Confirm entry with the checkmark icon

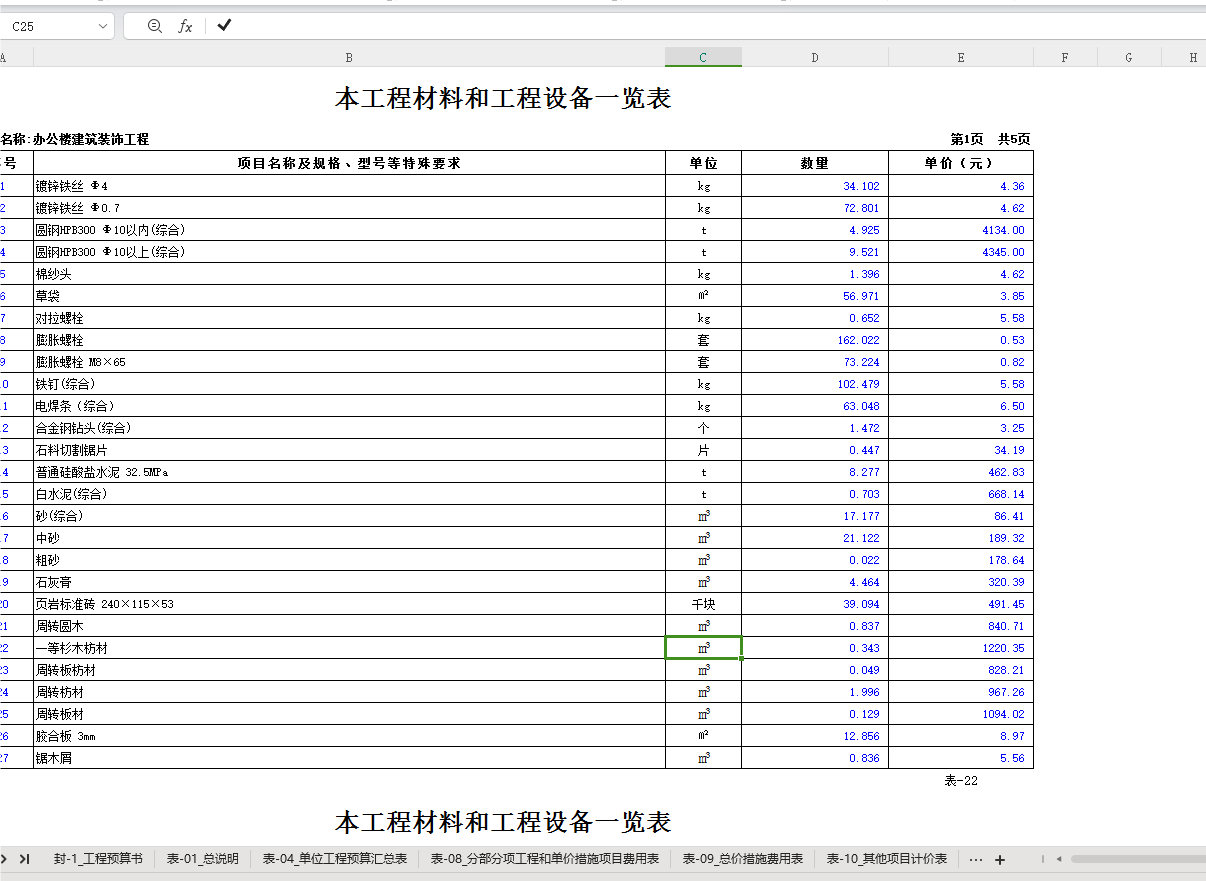[224, 25]
